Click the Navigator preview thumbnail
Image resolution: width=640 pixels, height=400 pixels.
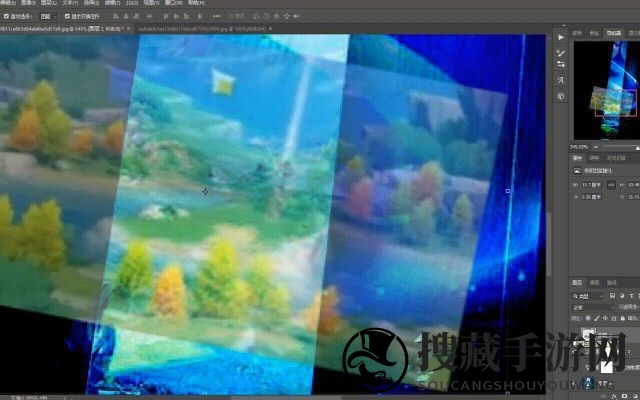[x=607, y=91]
